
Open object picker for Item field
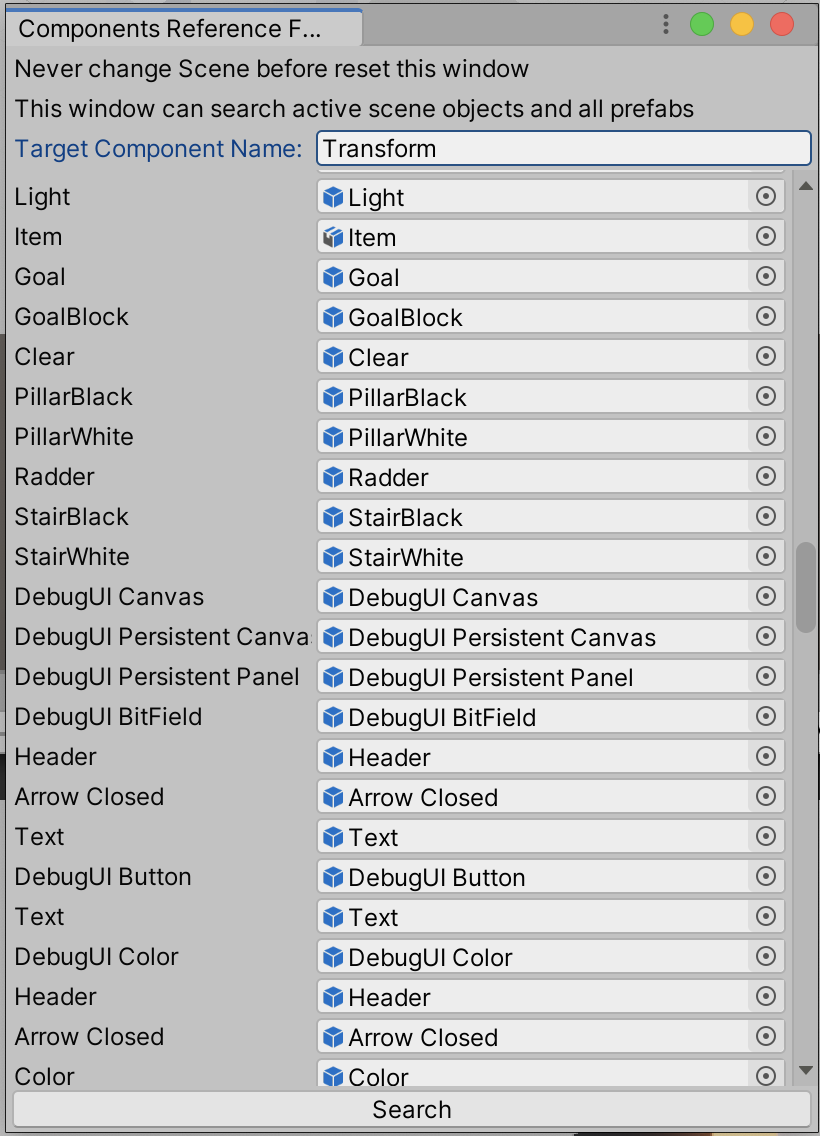click(x=766, y=236)
